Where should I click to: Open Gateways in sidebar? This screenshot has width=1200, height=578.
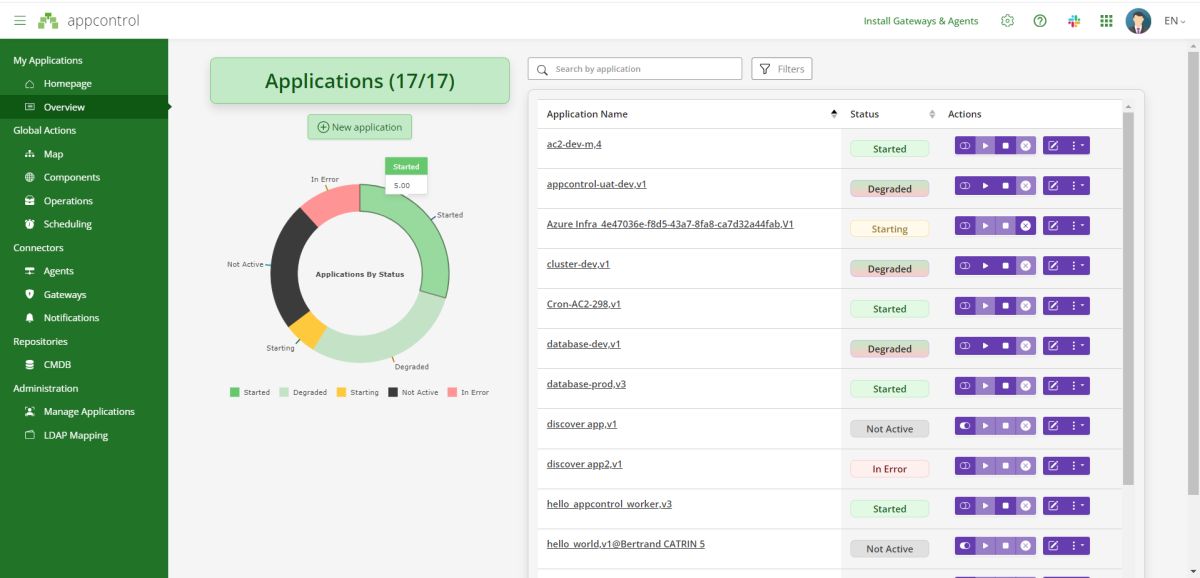(64, 295)
